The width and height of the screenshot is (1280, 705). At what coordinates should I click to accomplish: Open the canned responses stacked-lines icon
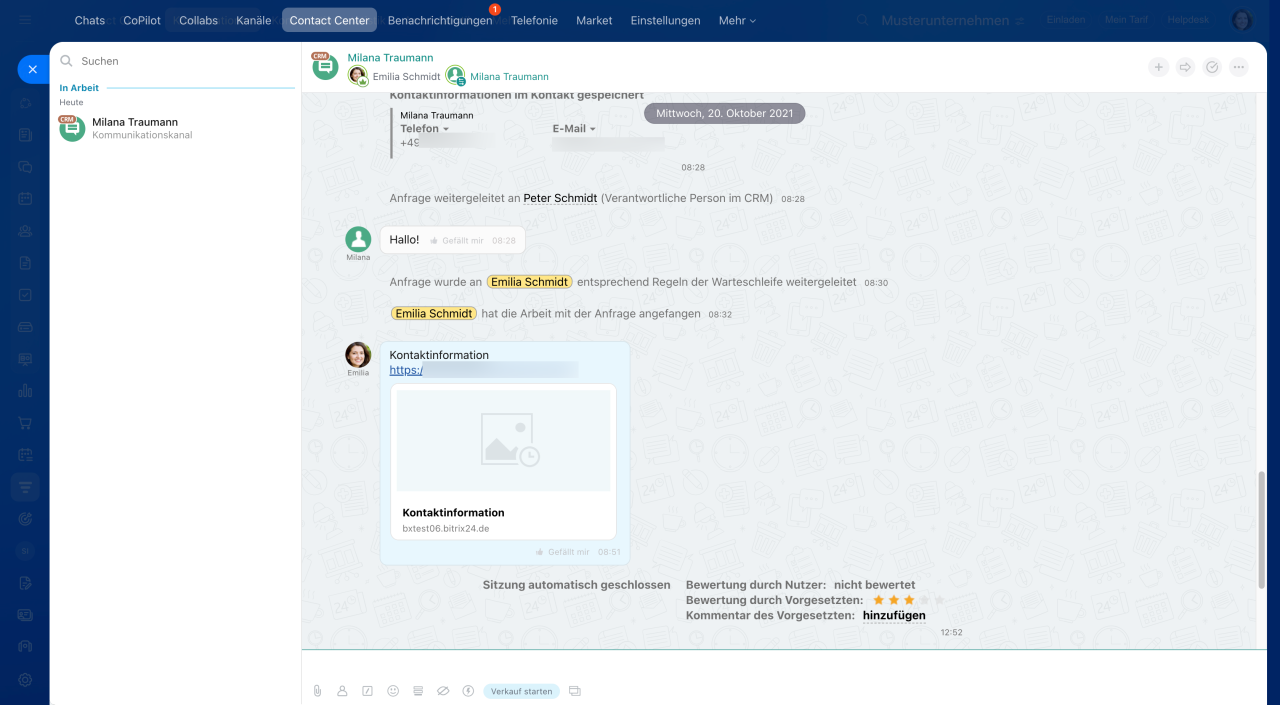418,691
